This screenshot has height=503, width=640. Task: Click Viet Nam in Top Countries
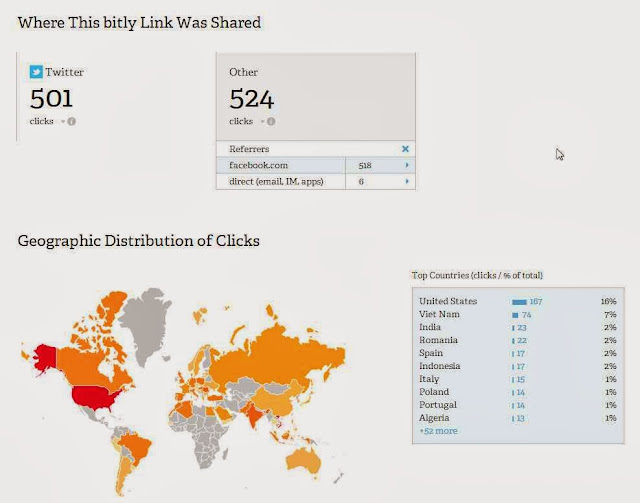[x=439, y=314]
